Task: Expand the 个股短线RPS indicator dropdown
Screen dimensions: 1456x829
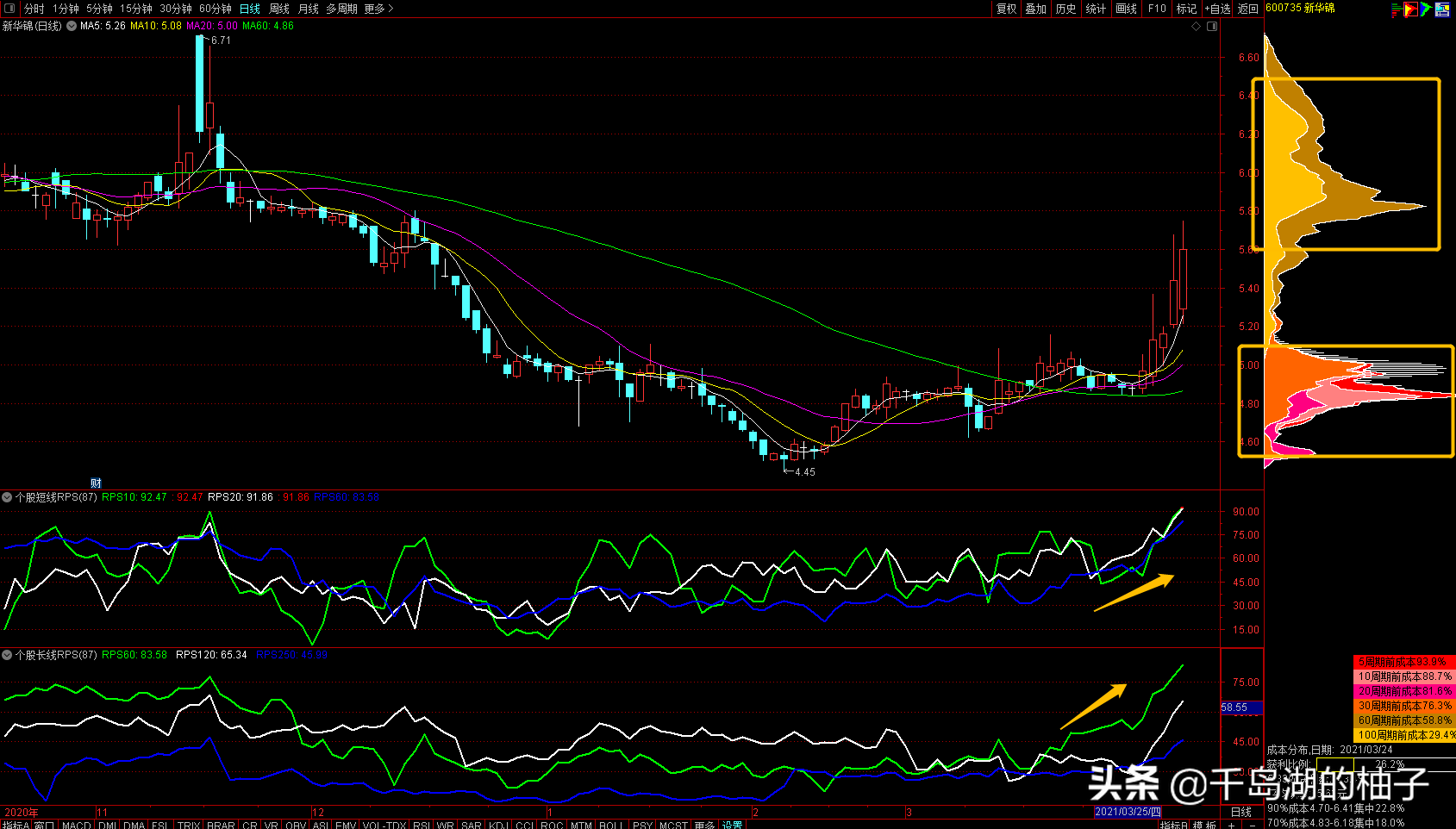Action: tap(7, 497)
